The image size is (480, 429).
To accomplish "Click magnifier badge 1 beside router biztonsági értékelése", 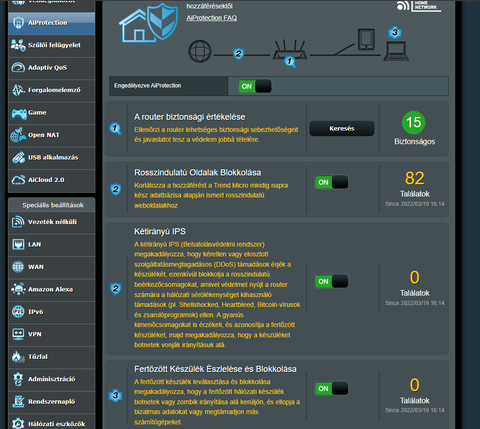I will coord(116,129).
